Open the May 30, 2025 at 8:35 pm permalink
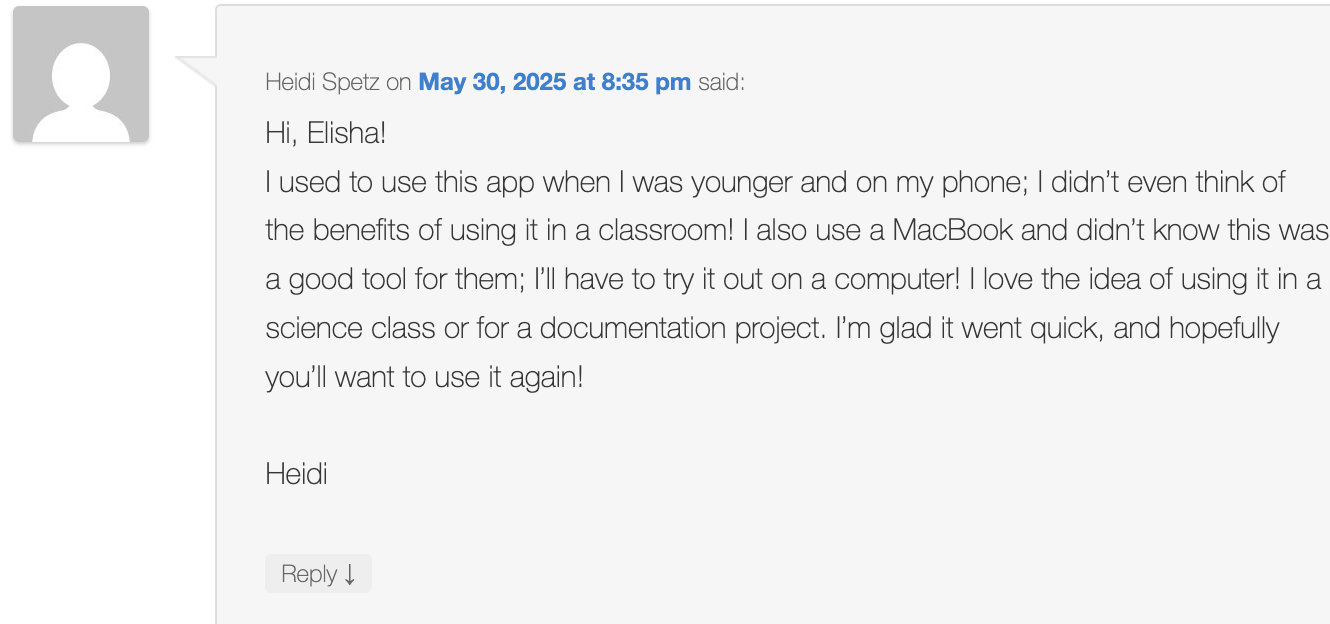Image resolution: width=1330 pixels, height=624 pixels. [x=554, y=82]
